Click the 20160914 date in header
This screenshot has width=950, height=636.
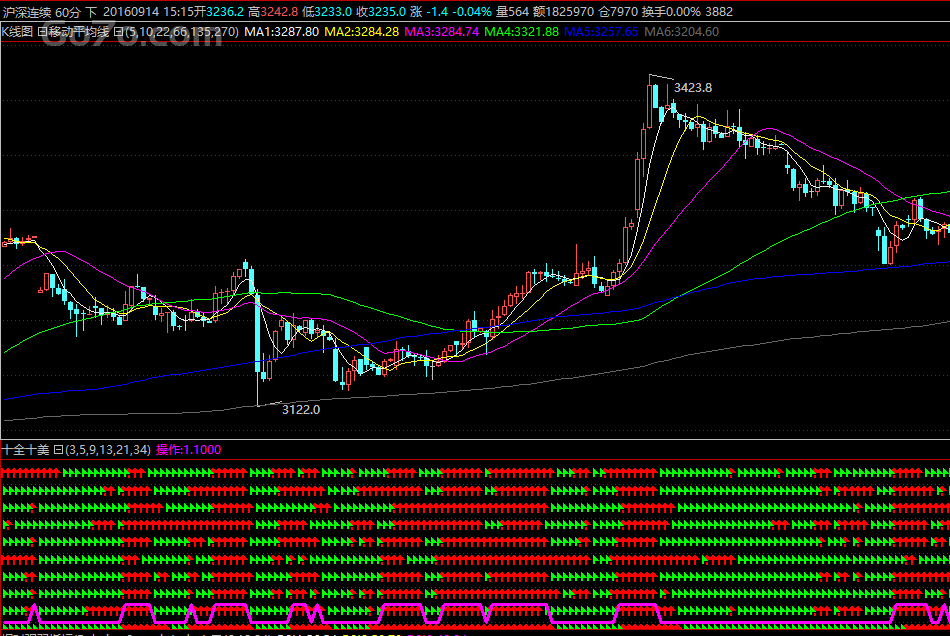click(x=132, y=12)
